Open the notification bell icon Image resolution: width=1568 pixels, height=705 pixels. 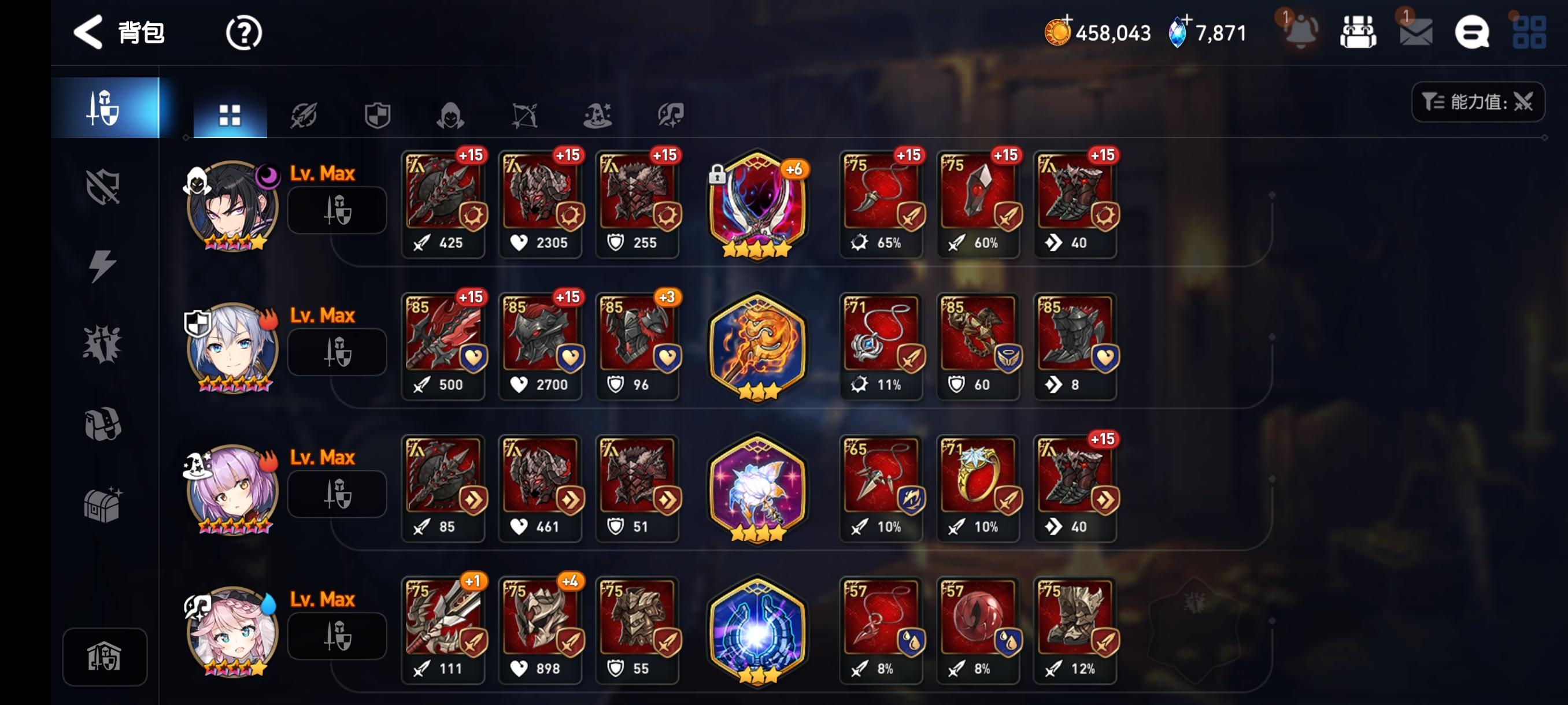(1301, 32)
